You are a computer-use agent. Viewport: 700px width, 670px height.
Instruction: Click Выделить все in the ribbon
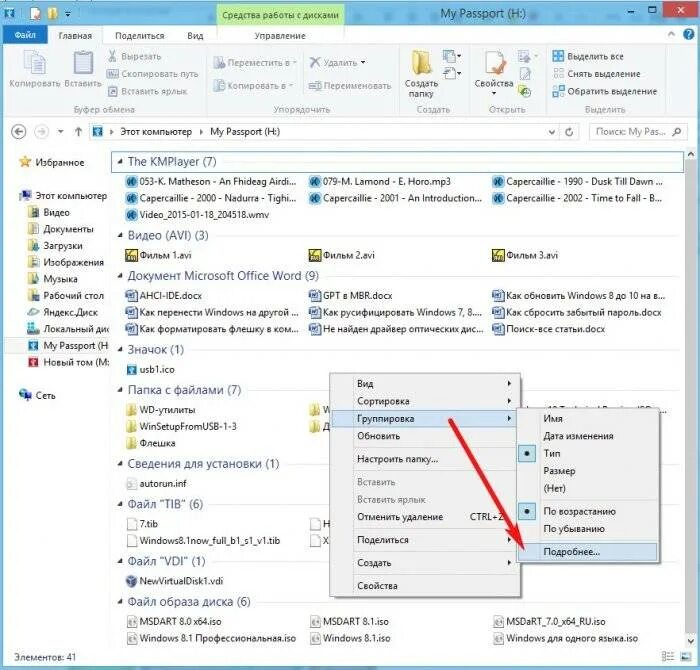coord(588,57)
